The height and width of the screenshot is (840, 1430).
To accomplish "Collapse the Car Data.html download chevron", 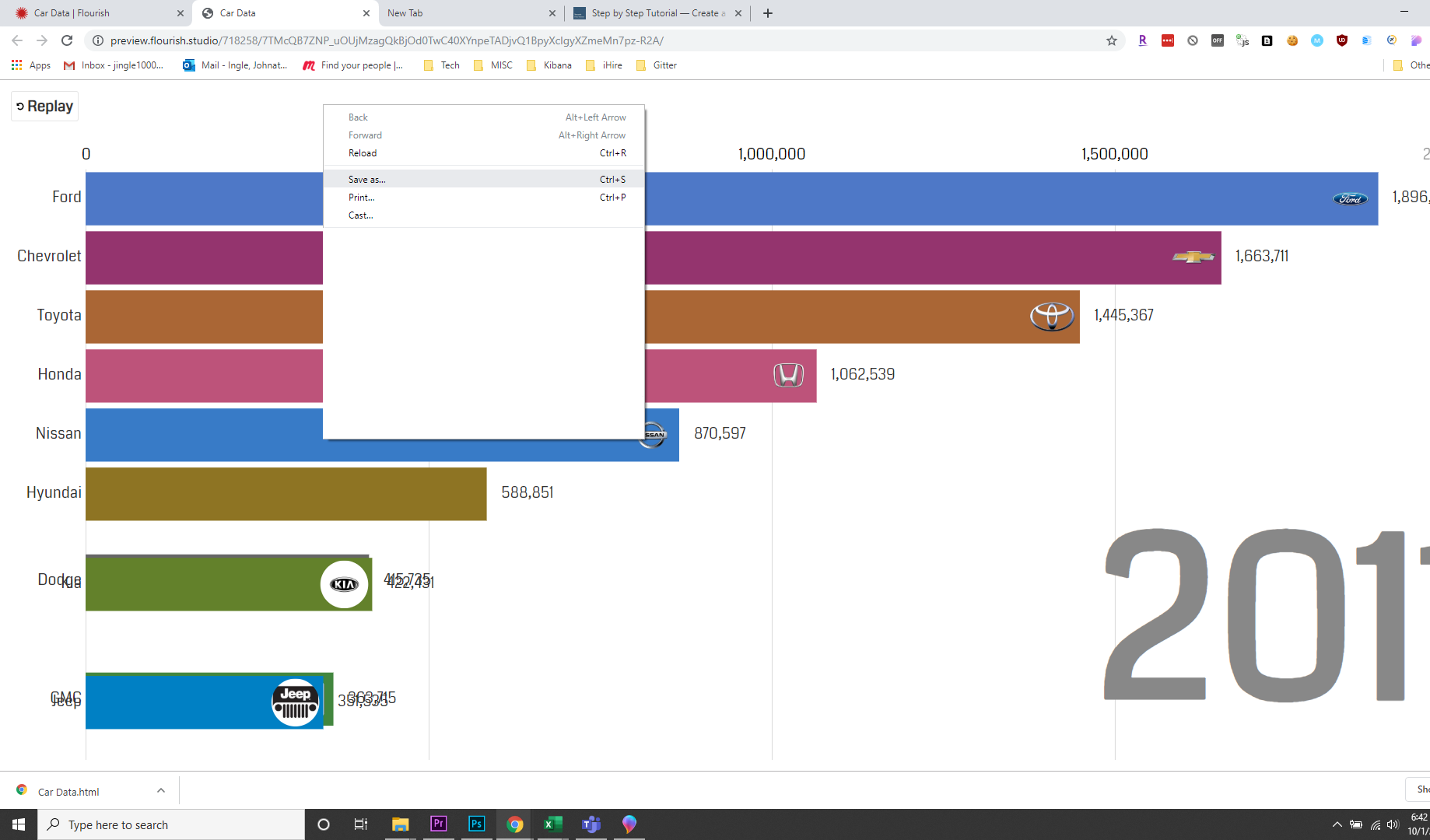I will tap(161, 790).
